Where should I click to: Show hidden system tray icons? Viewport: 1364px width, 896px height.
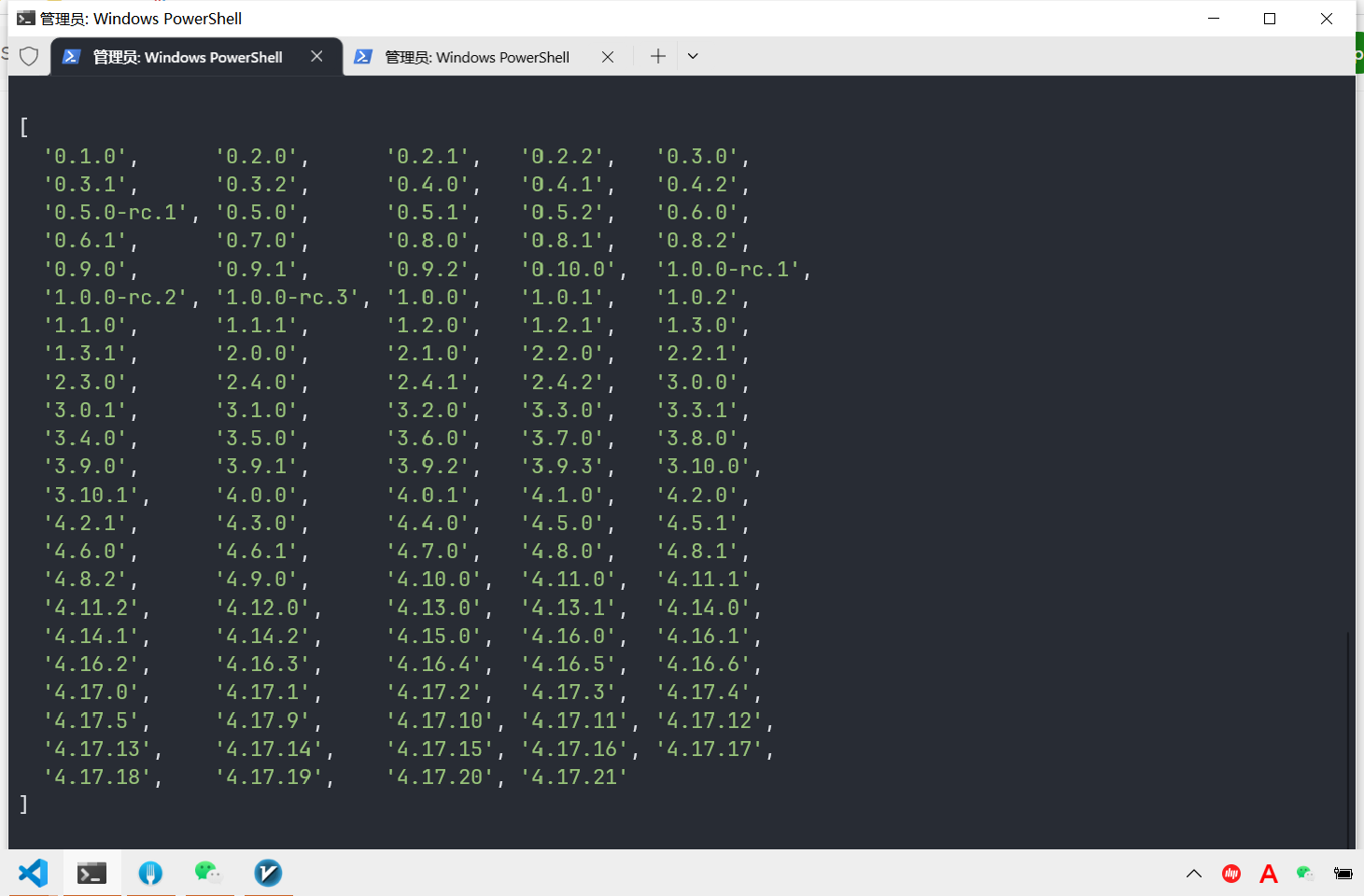click(1194, 874)
